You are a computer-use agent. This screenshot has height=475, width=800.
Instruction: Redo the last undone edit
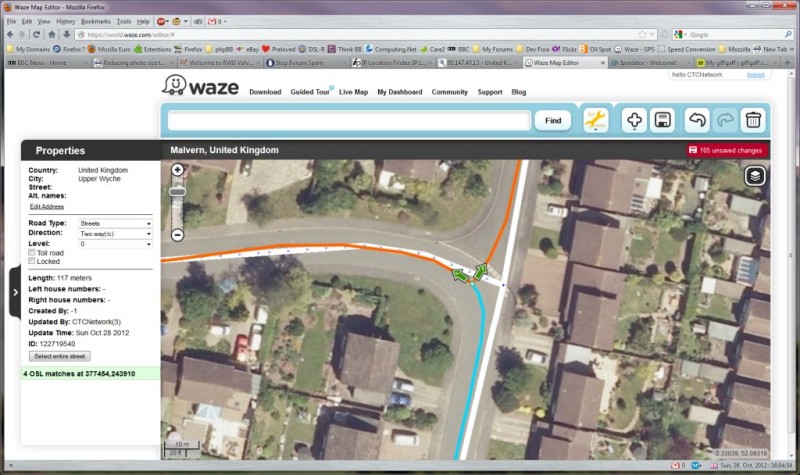click(725, 120)
